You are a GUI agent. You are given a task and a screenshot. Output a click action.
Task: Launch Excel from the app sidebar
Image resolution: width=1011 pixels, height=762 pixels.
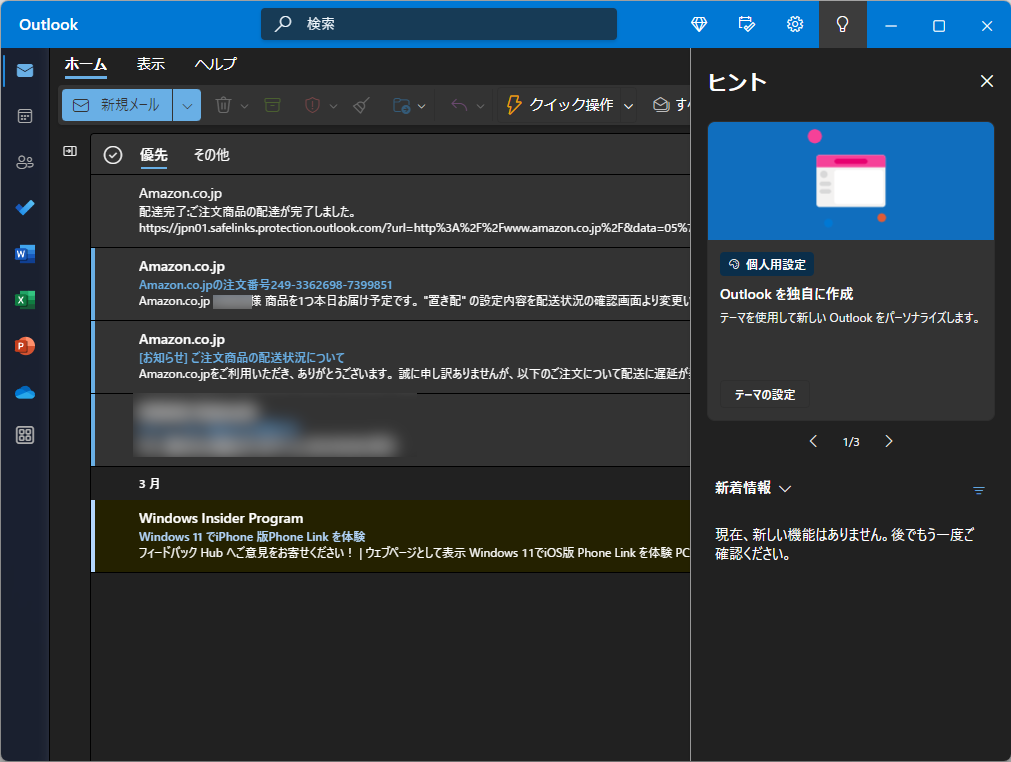pos(24,300)
